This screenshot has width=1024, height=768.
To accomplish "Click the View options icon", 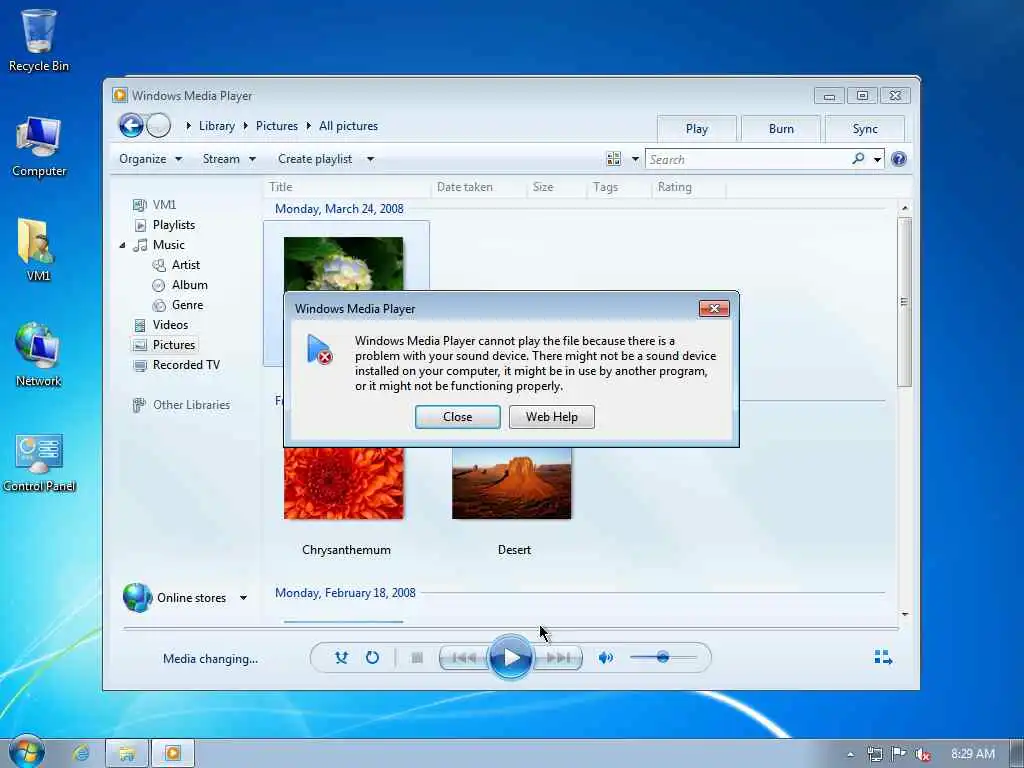I will tap(613, 159).
